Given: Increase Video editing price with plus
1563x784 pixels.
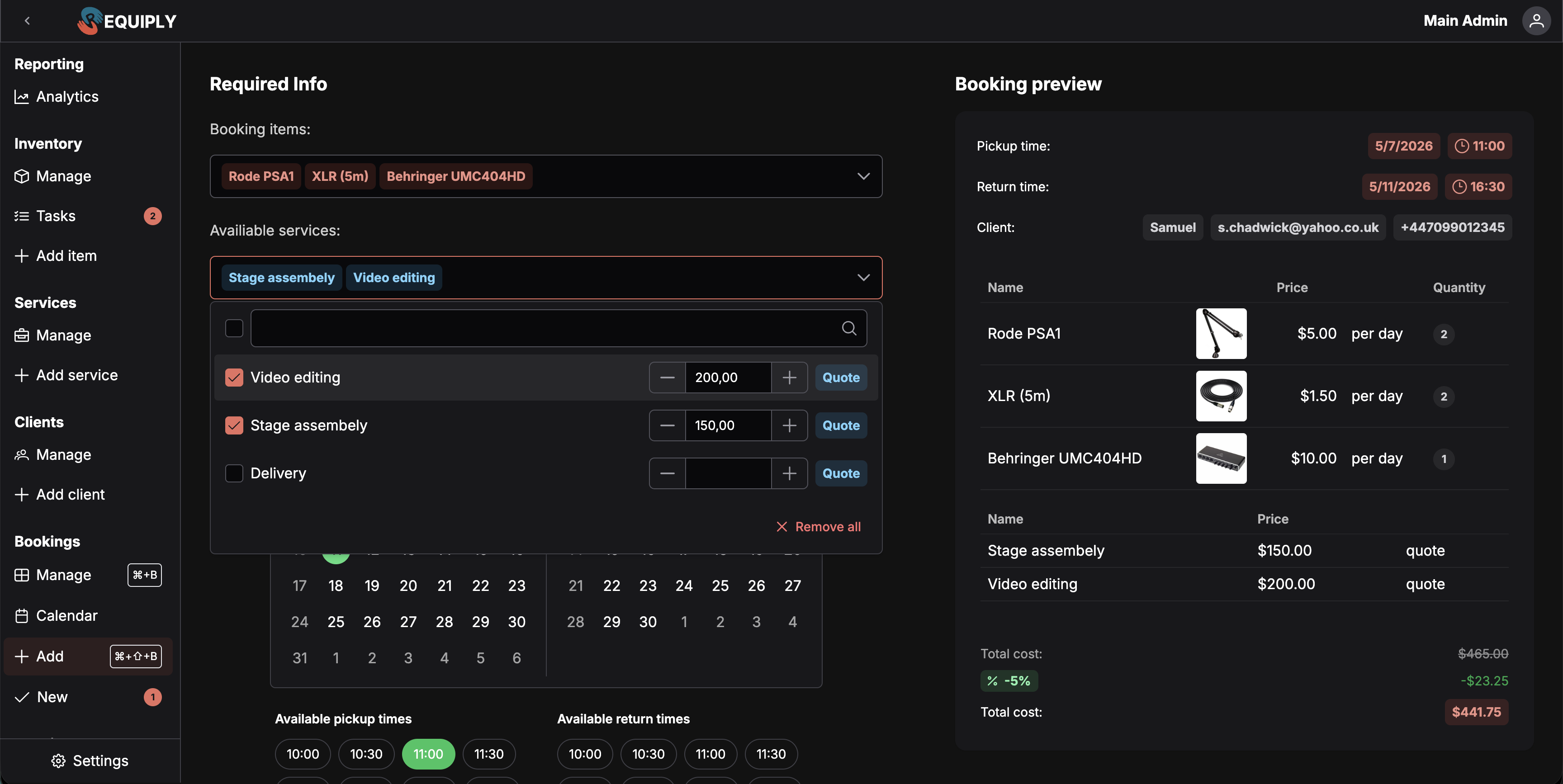Looking at the screenshot, I should [x=789, y=378].
